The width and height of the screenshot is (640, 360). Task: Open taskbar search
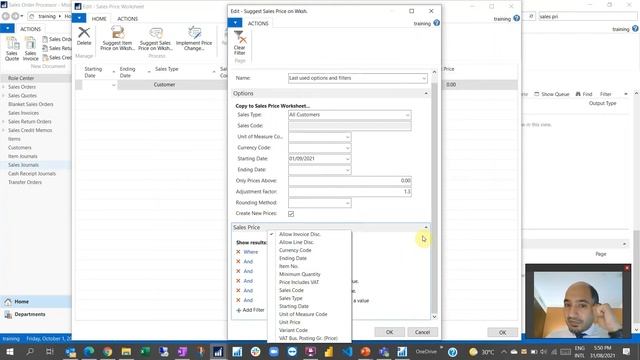point(30,351)
